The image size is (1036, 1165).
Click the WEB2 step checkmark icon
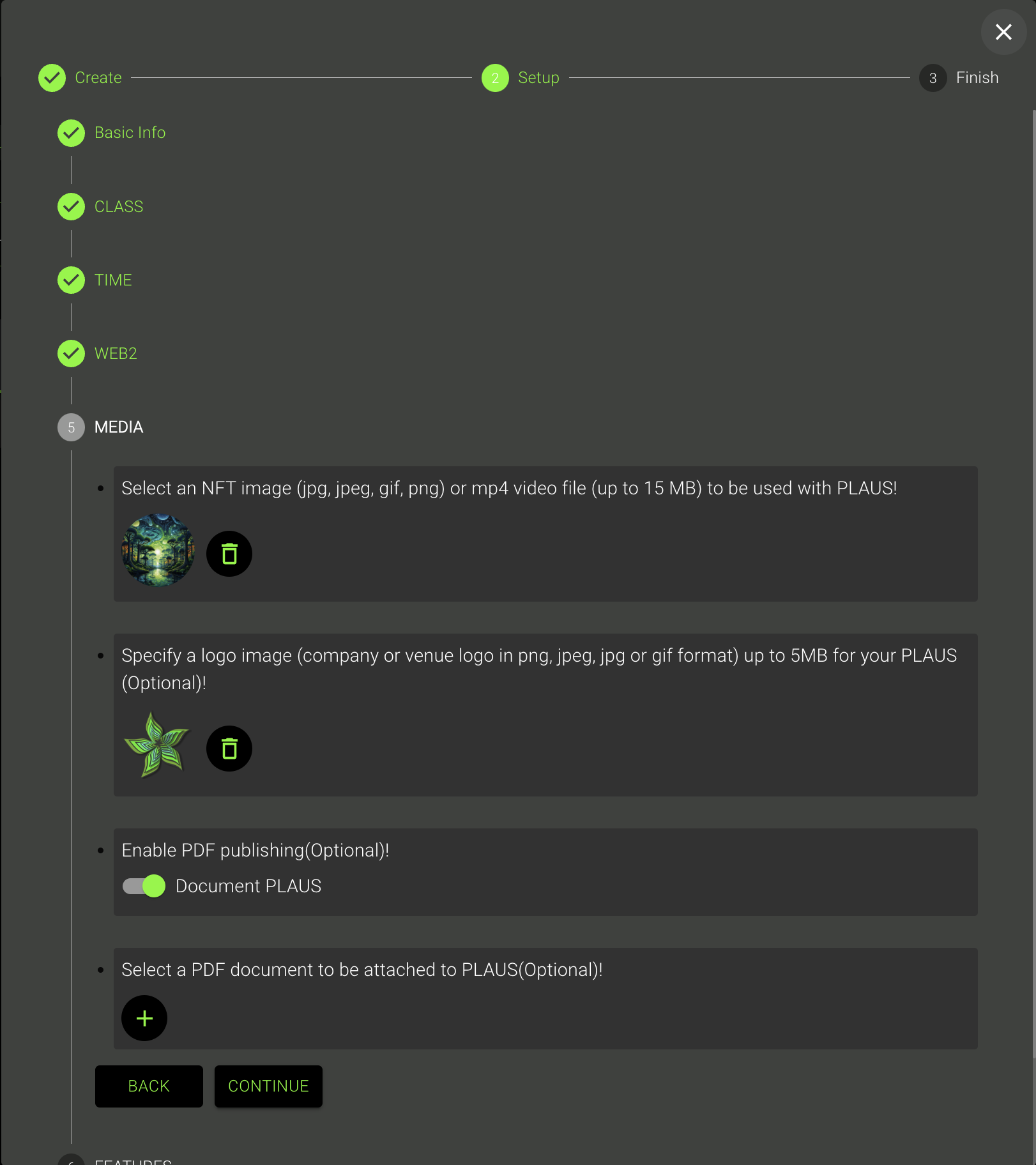point(71,354)
